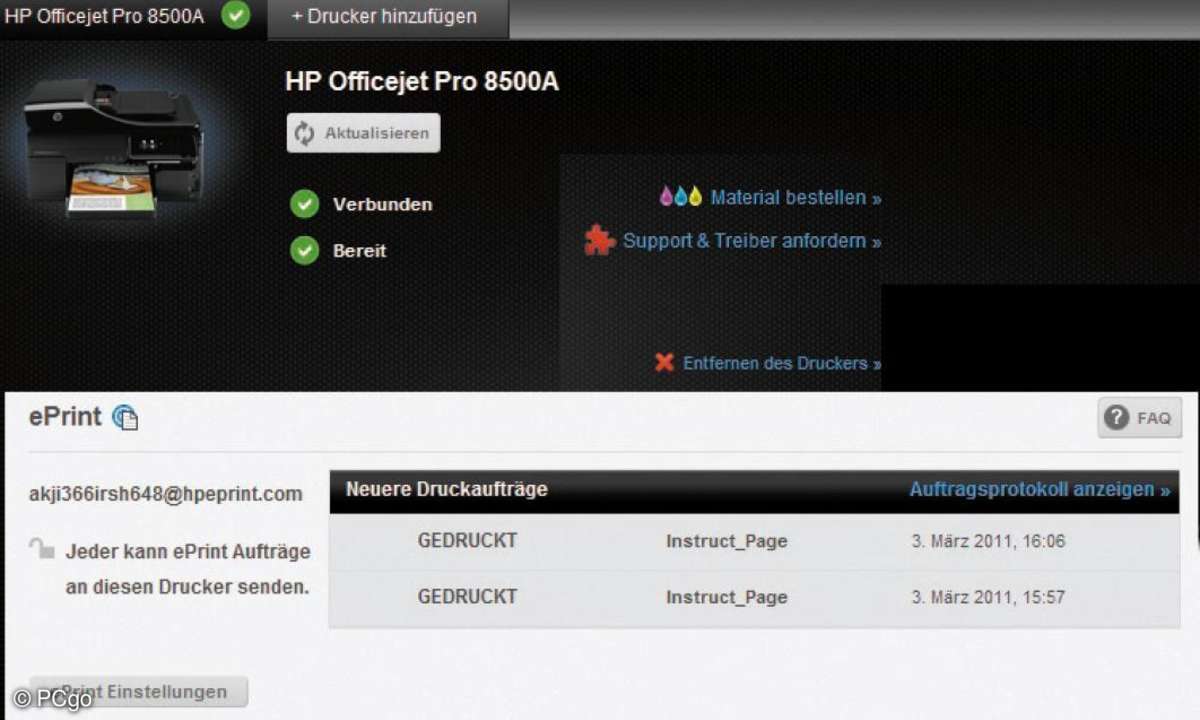Open the FAQ button
Viewport: 1200px width, 720px height.
(x=1140, y=418)
